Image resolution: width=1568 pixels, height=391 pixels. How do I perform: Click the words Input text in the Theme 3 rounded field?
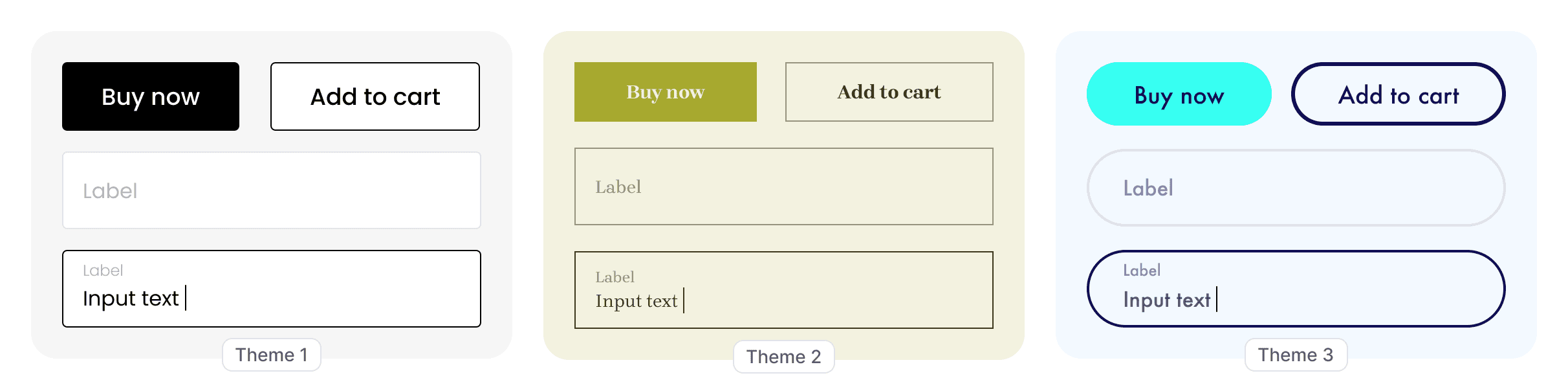(x=1167, y=300)
